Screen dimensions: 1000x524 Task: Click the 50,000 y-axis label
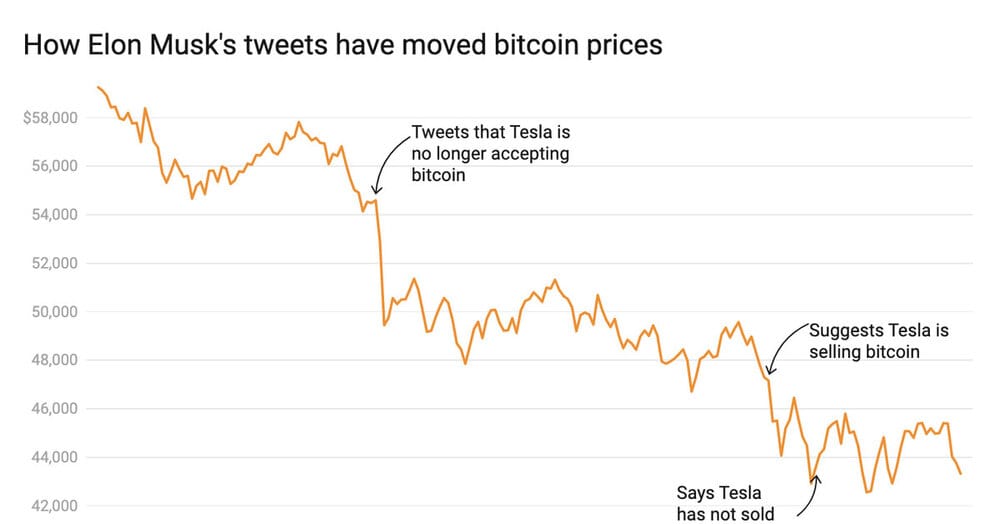55,312
